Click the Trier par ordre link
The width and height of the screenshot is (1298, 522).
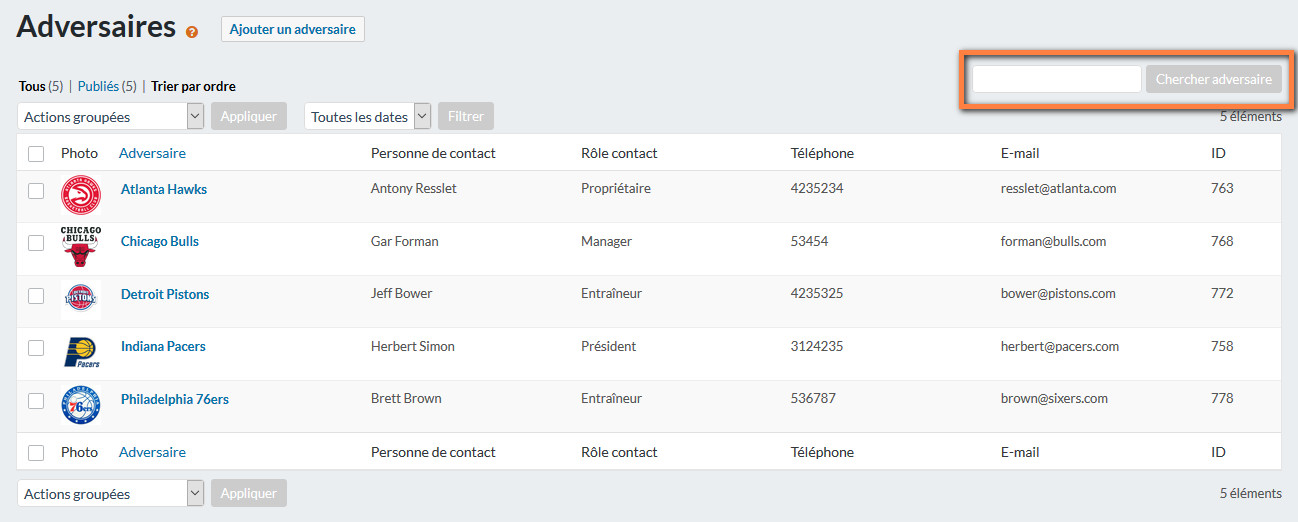click(193, 86)
